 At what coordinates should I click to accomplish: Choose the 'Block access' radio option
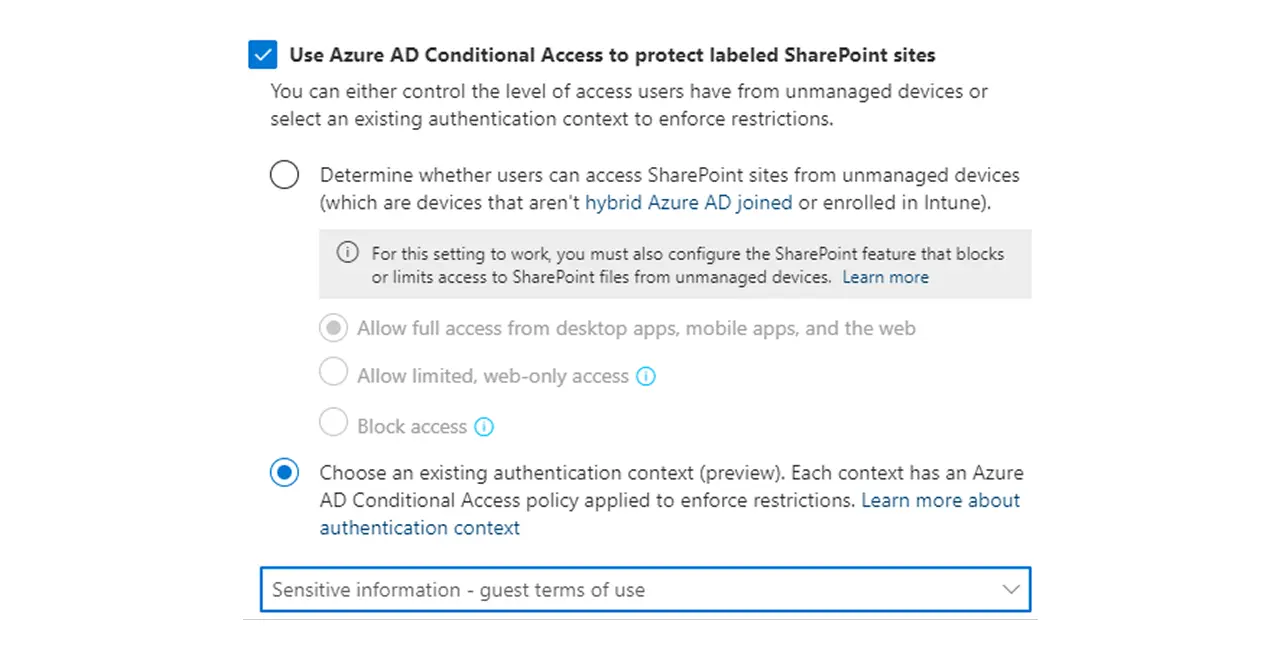point(333,422)
